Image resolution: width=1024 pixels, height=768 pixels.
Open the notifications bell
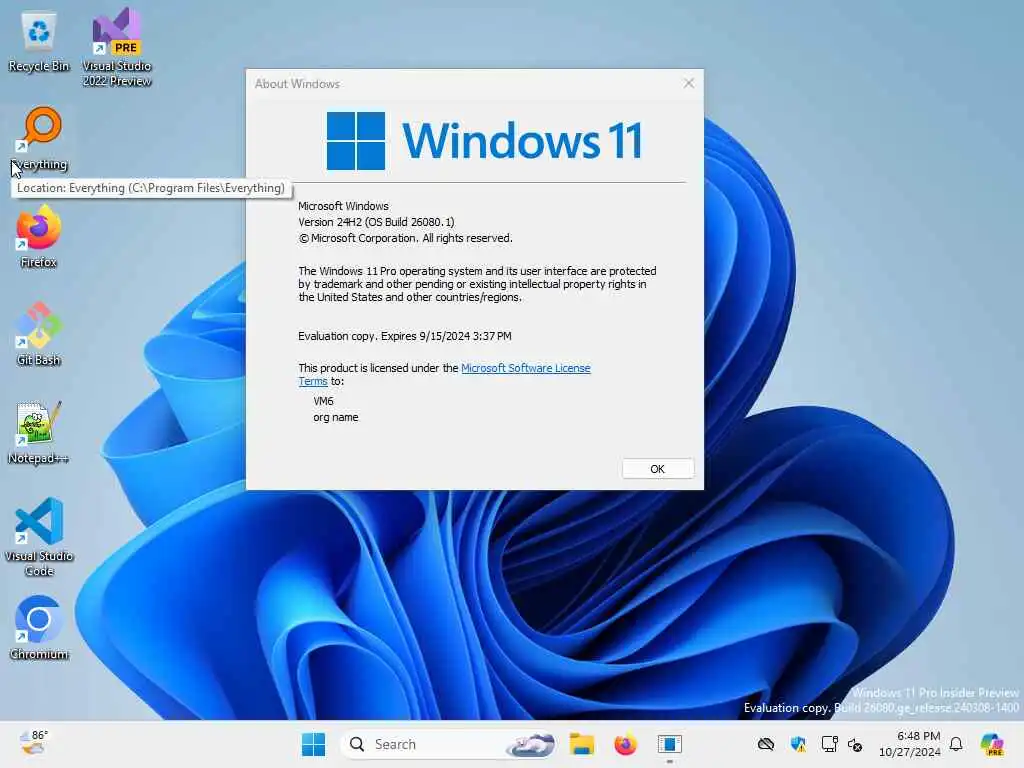[x=956, y=744]
